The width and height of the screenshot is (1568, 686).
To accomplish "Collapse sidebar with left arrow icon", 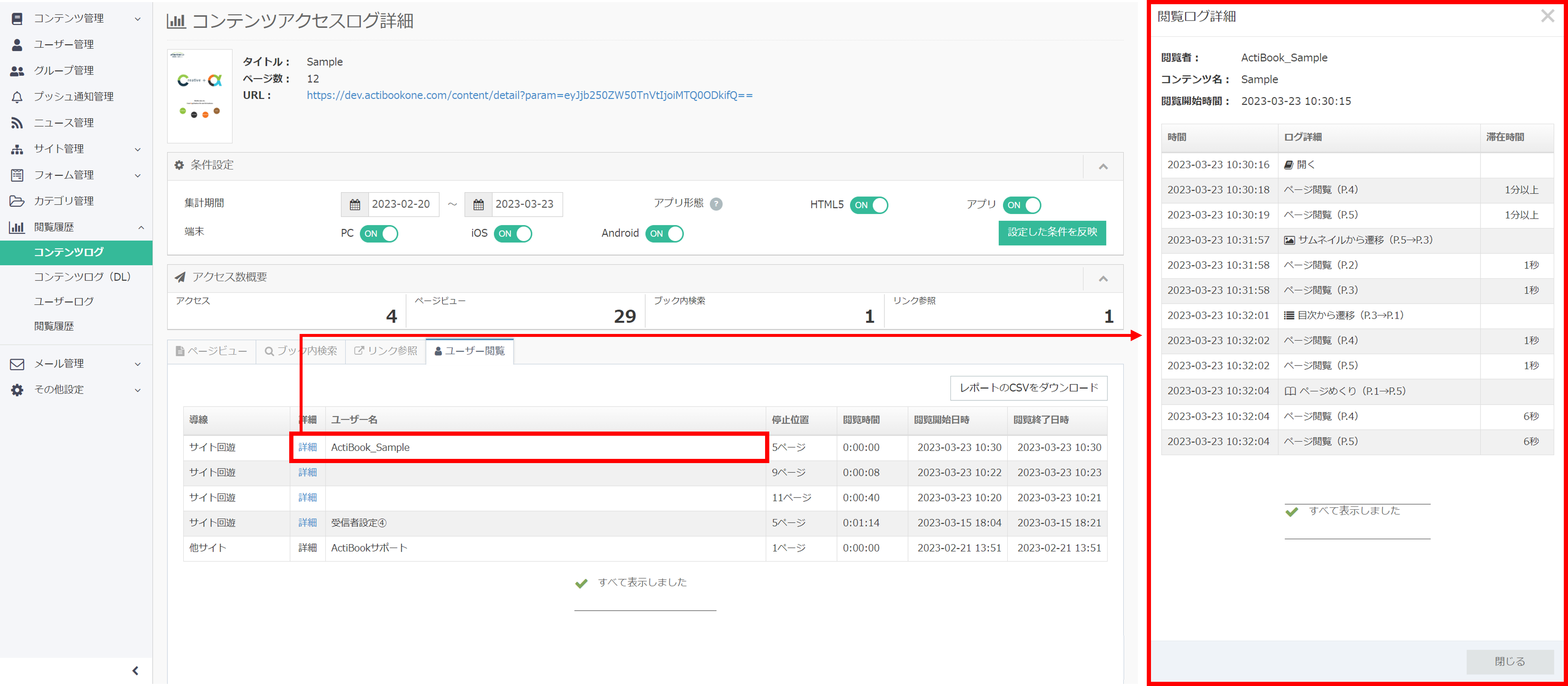I will pyautogui.click(x=135, y=671).
